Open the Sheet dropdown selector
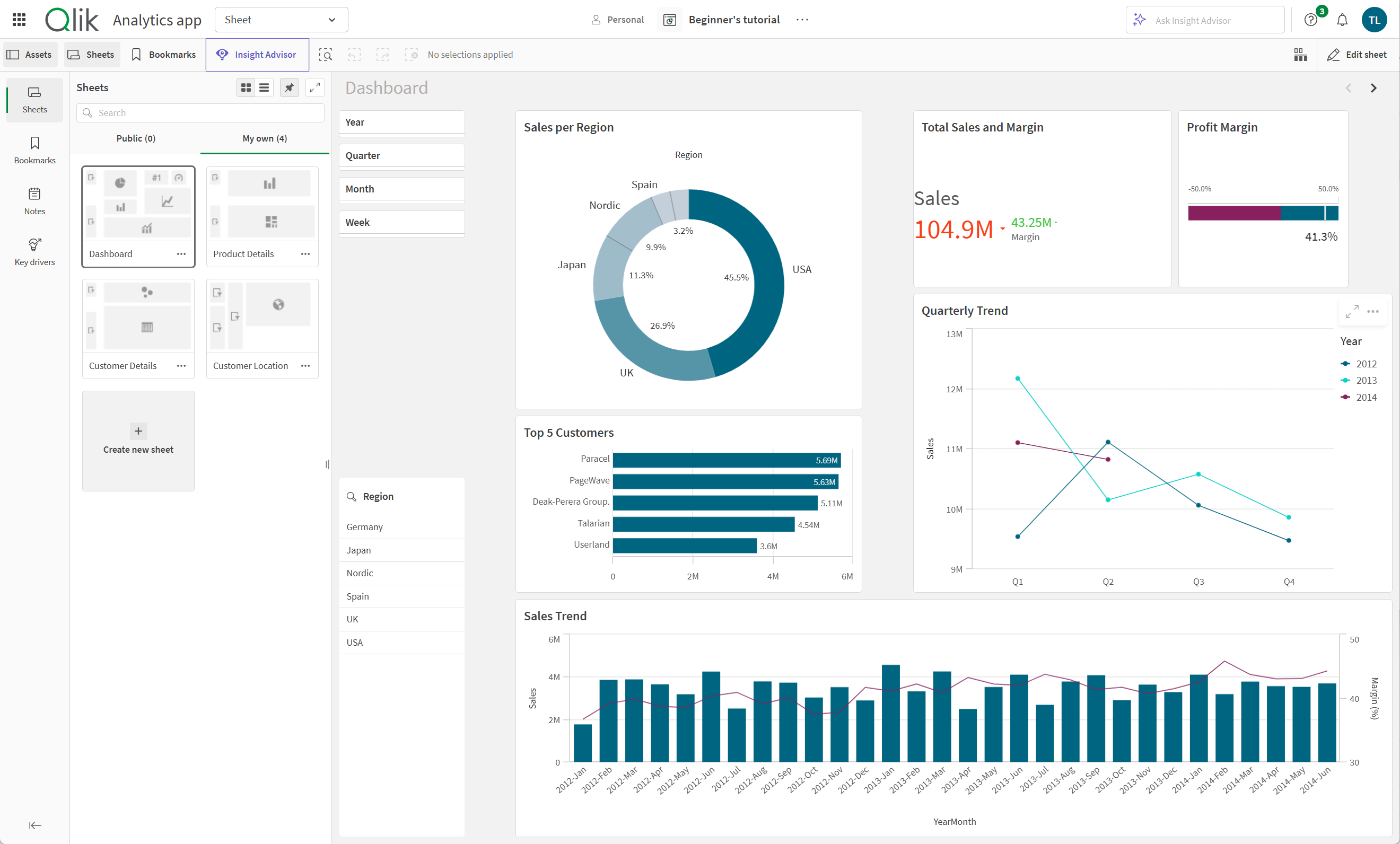 (x=280, y=19)
